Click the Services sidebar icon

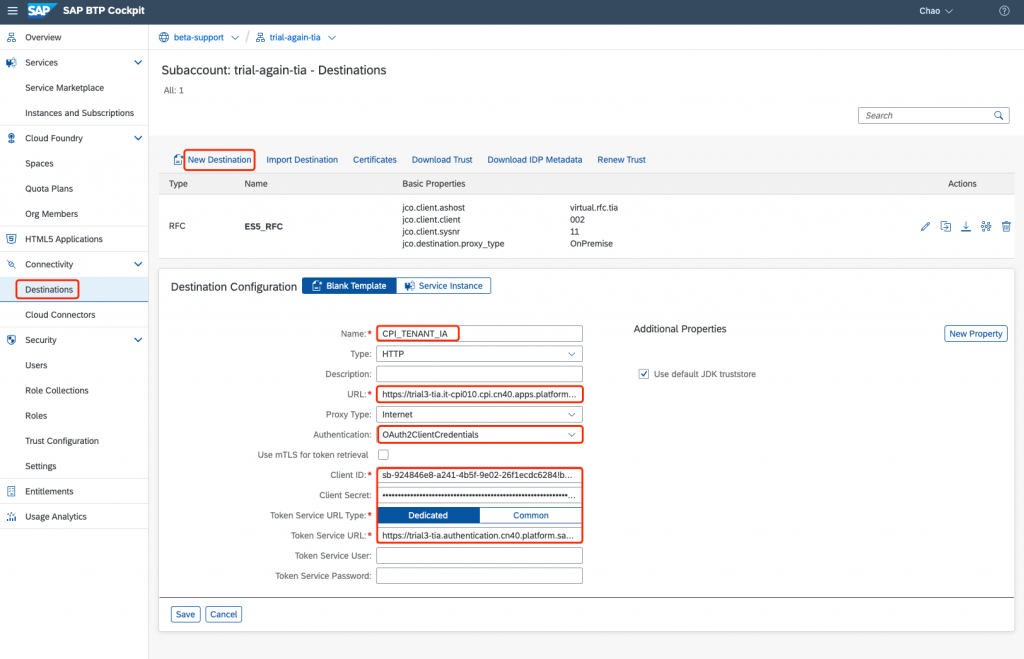(x=11, y=63)
